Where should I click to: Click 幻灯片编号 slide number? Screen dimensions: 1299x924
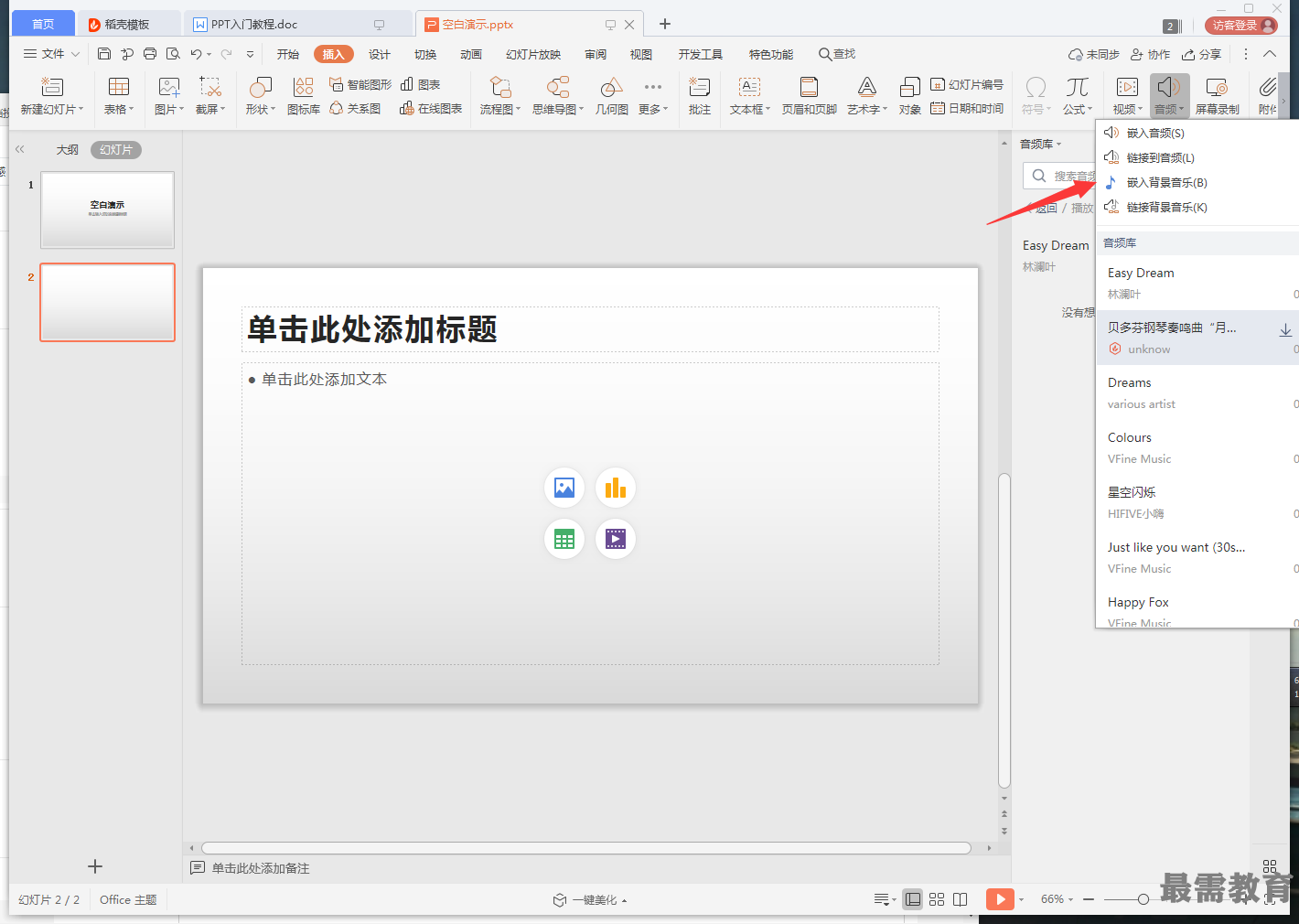pos(967,84)
